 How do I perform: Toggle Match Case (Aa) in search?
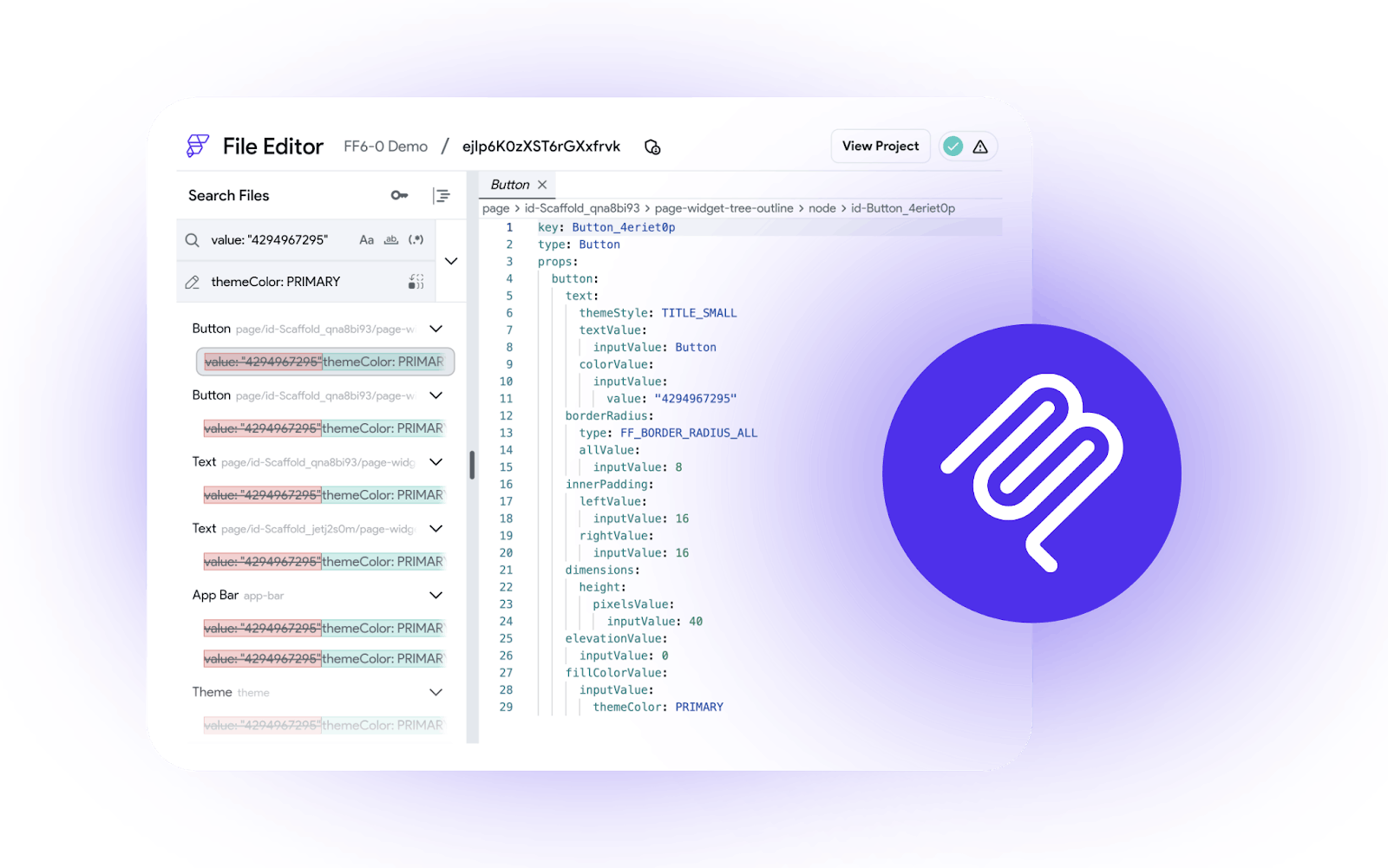pyautogui.click(x=367, y=240)
